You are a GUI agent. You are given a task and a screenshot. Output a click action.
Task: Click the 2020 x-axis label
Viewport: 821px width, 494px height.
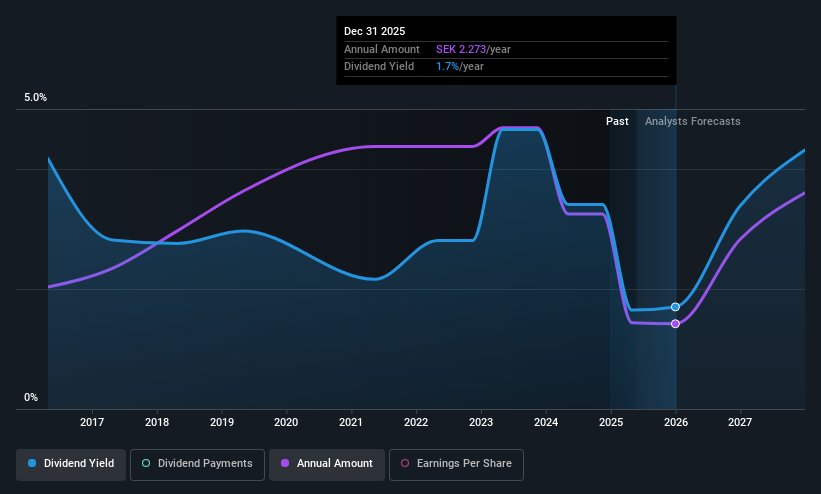286,422
